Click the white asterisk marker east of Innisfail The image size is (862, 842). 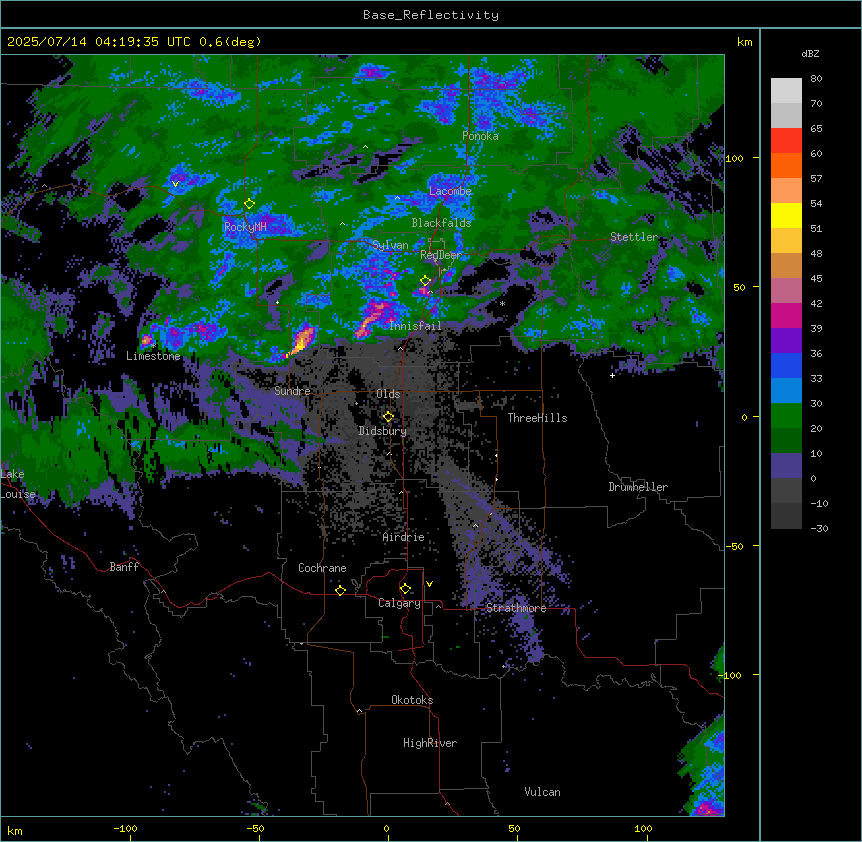coord(502,303)
